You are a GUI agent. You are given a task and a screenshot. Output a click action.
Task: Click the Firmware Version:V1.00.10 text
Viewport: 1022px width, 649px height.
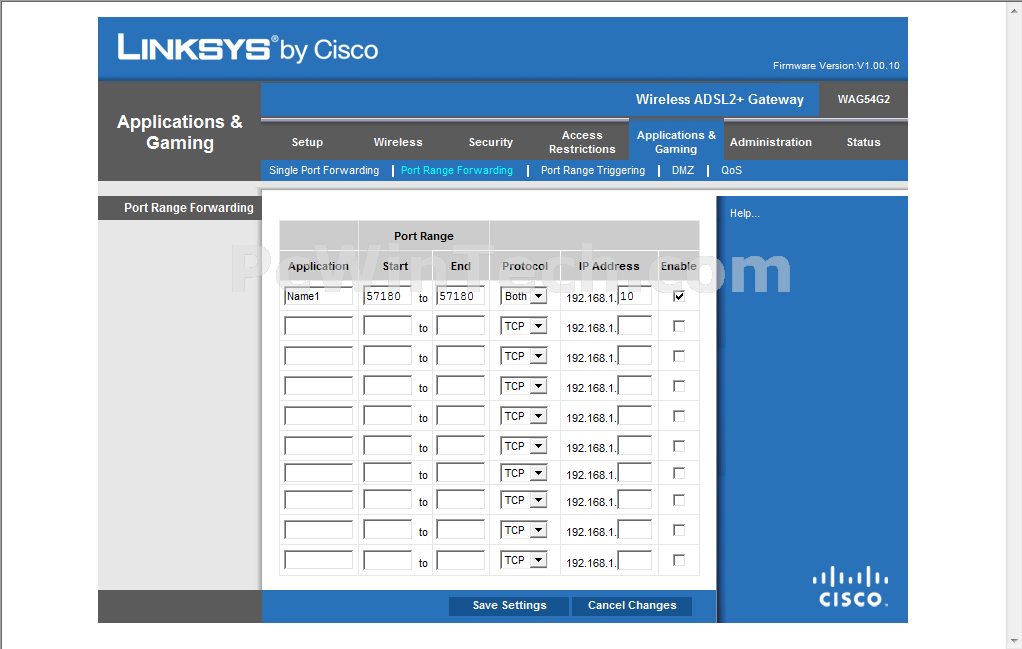tap(836, 65)
